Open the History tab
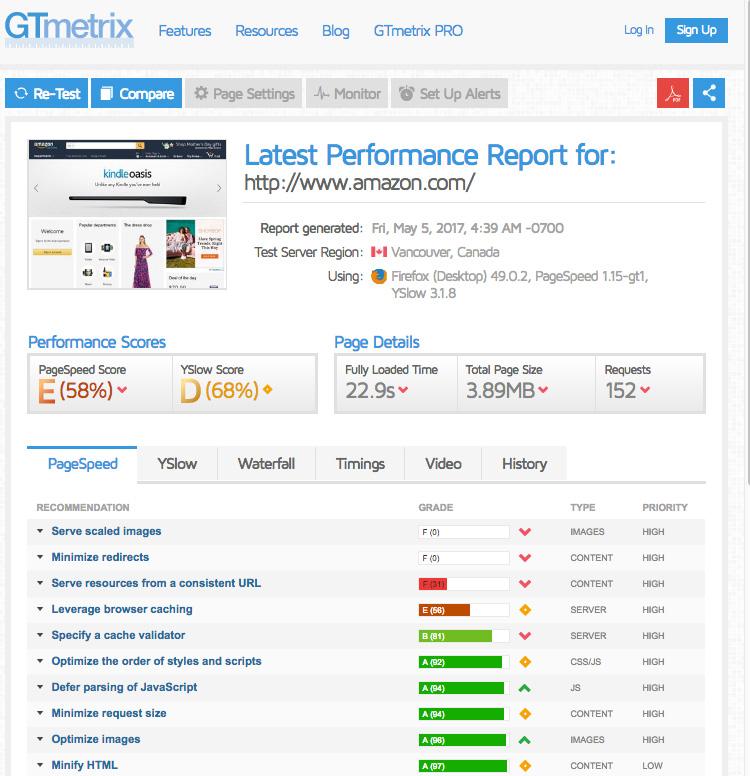 pyautogui.click(x=524, y=464)
